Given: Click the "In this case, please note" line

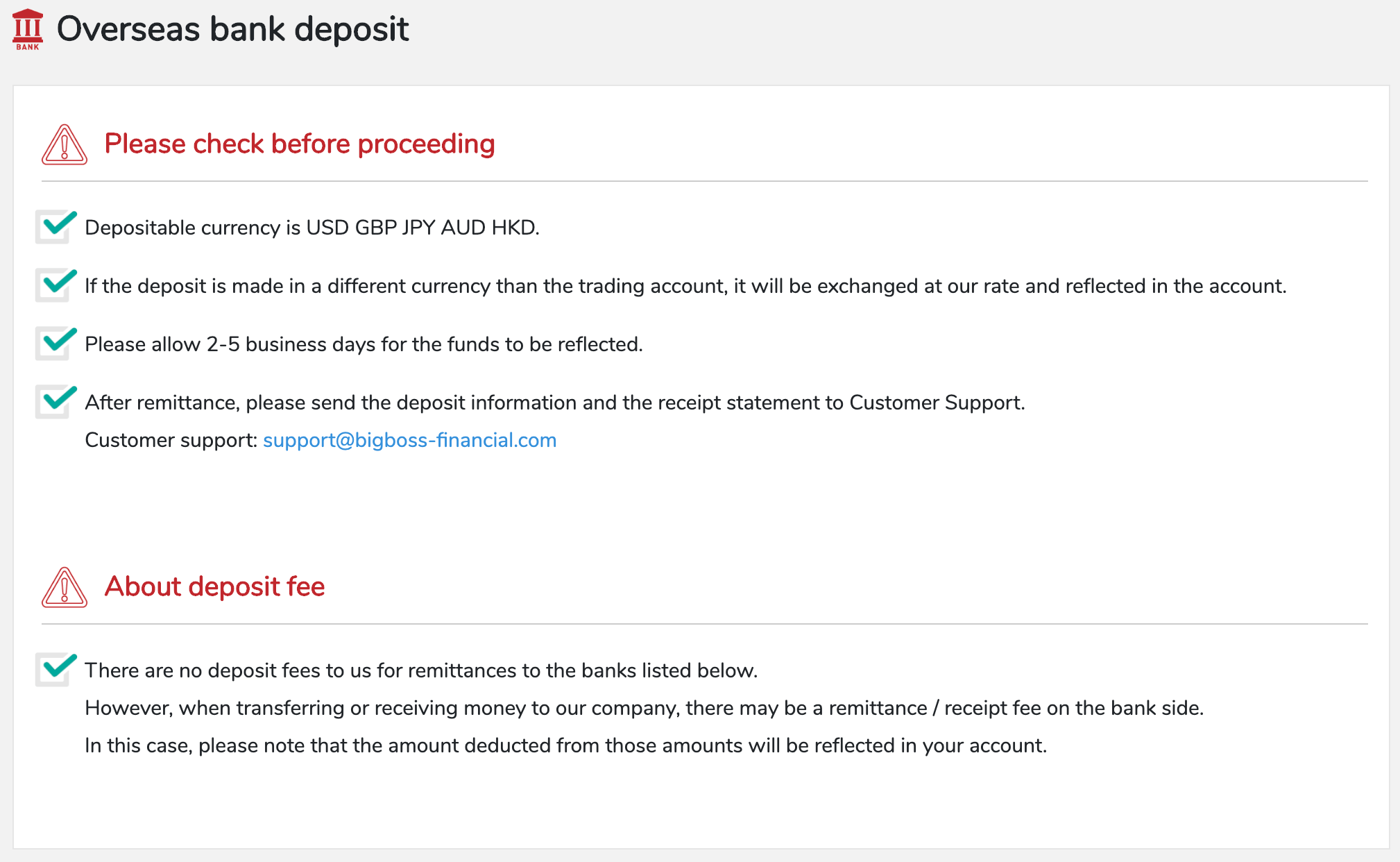Looking at the screenshot, I should 565,745.
